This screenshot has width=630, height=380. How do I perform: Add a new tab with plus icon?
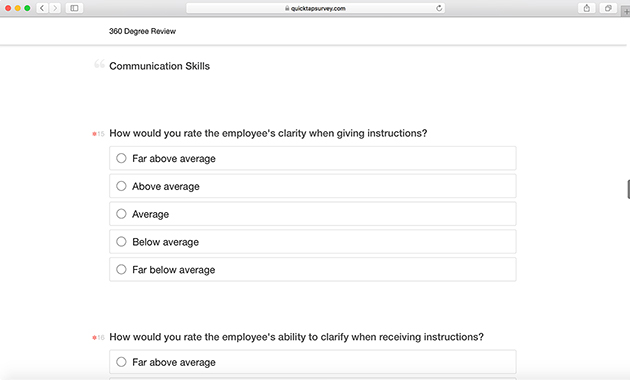[x=626, y=12]
